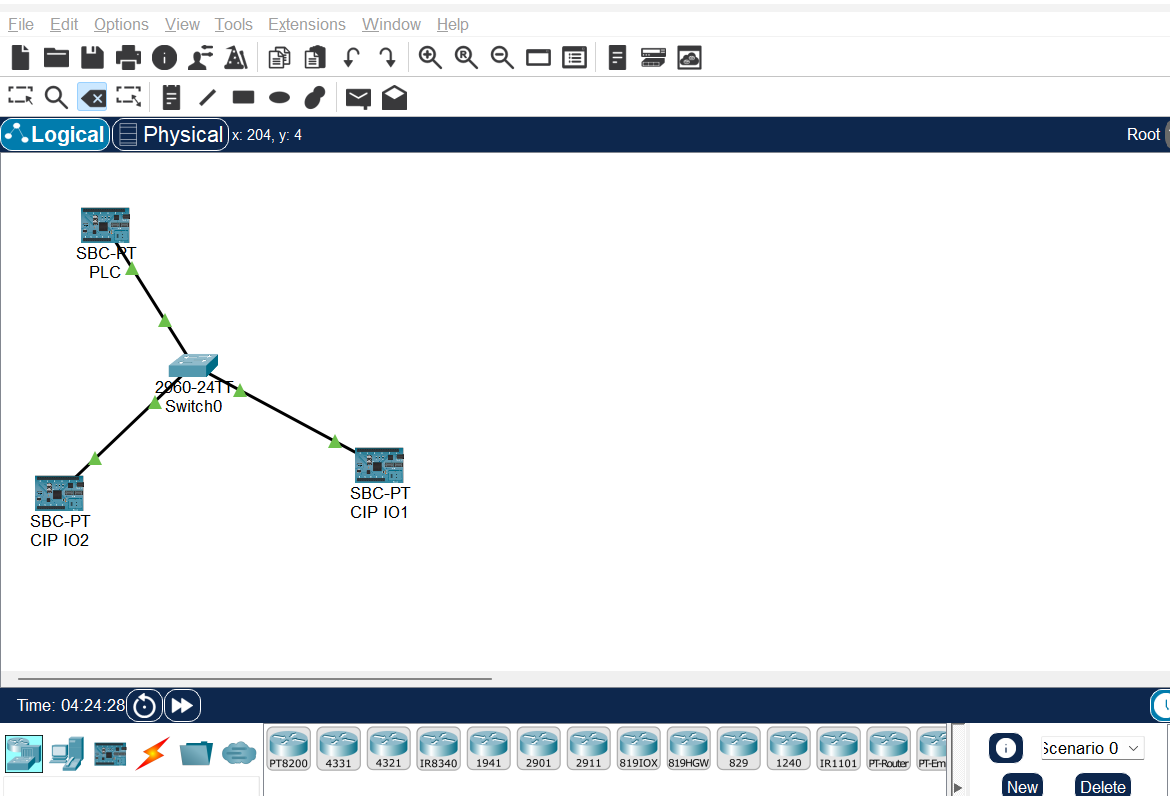Screen dimensions: 1170x796
Task: Click the Fast Forward Time control
Action: pyautogui.click(x=182, y=705)
